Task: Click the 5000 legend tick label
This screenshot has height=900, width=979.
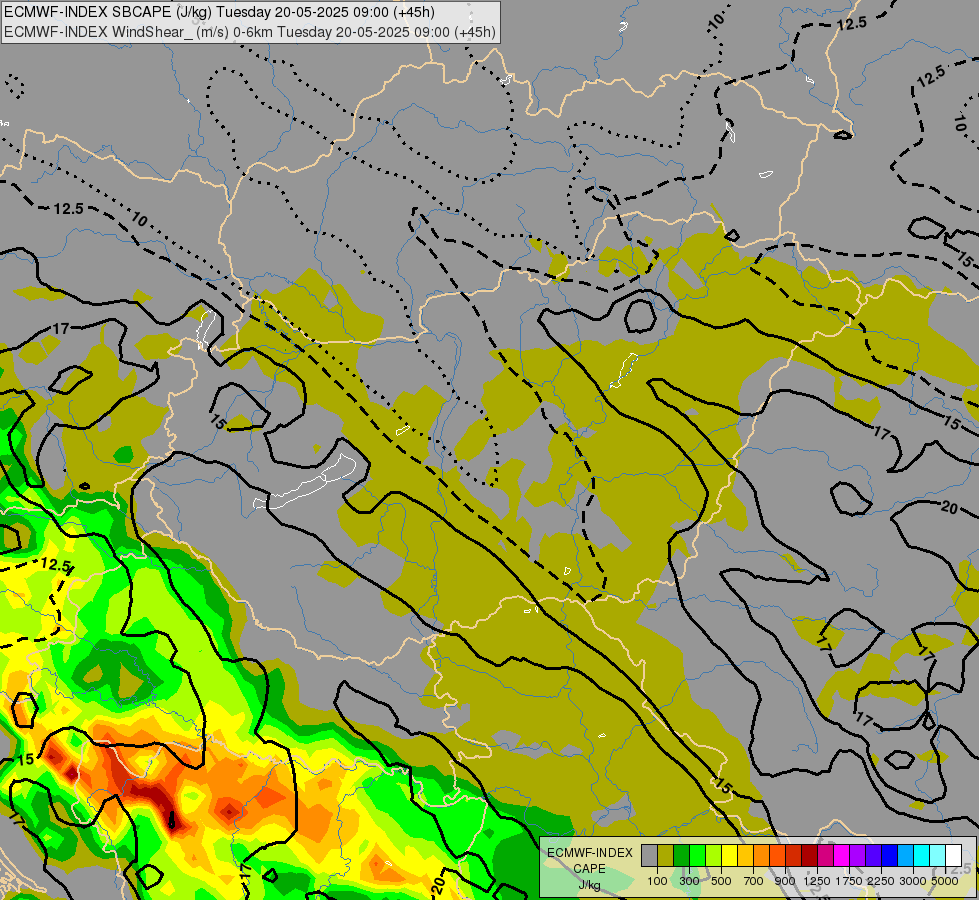Action: [x=945, y=881]
